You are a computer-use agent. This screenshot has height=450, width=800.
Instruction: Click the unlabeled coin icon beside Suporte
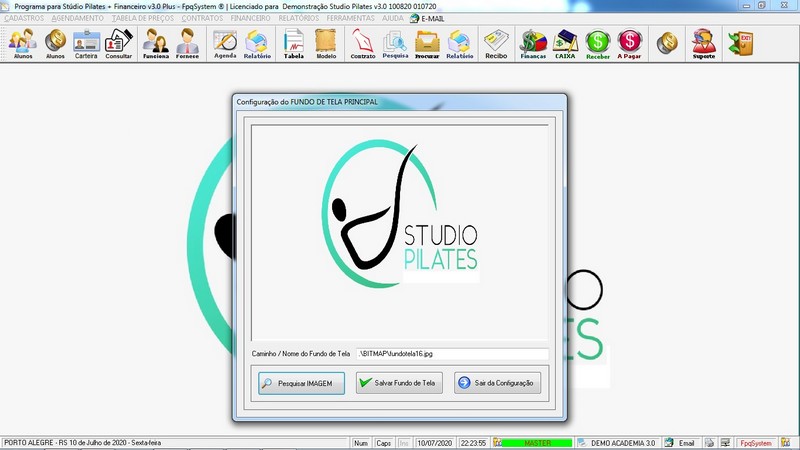667,43
